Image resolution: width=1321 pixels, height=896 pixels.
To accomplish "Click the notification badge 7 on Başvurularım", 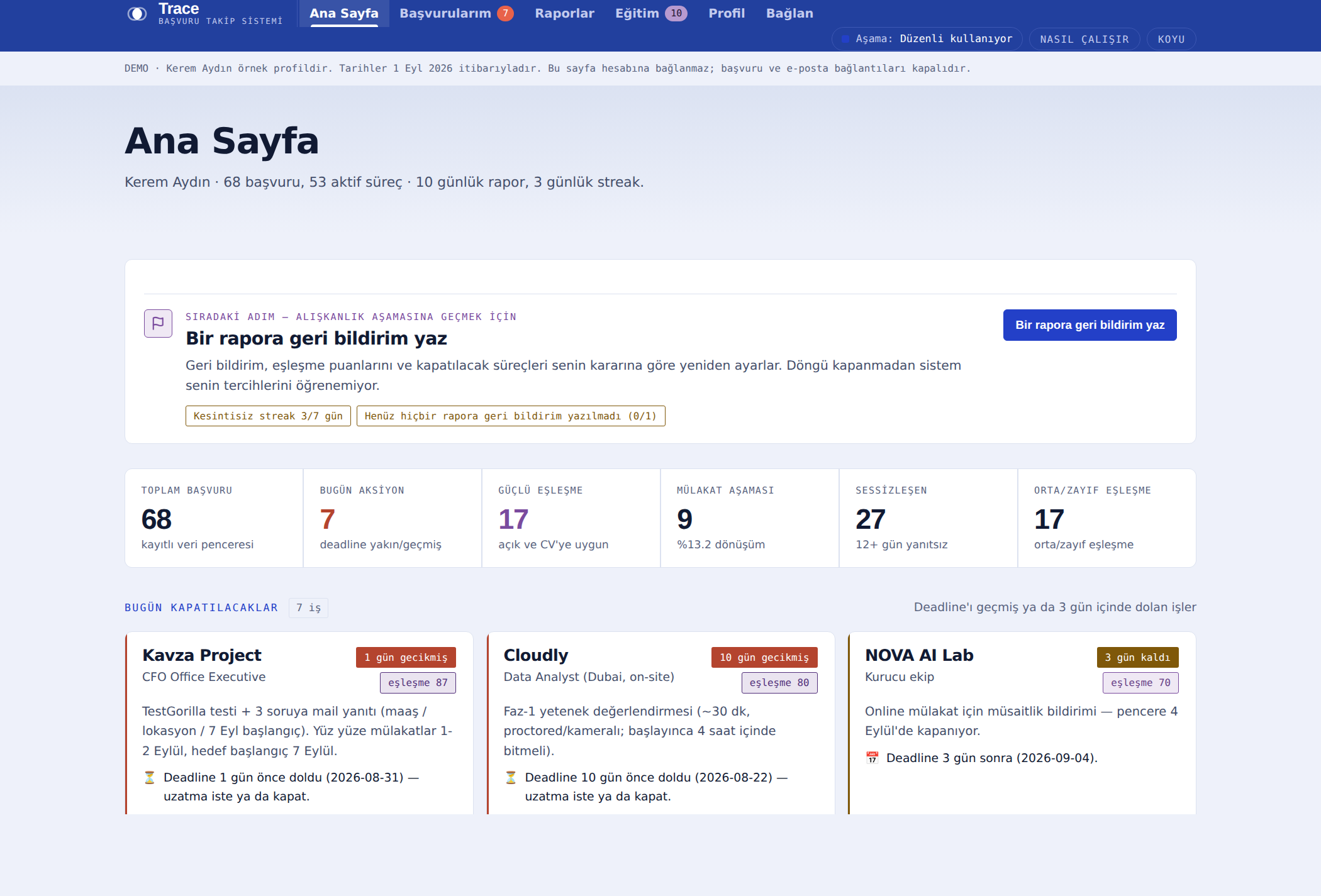I will (x=505, y=13).
